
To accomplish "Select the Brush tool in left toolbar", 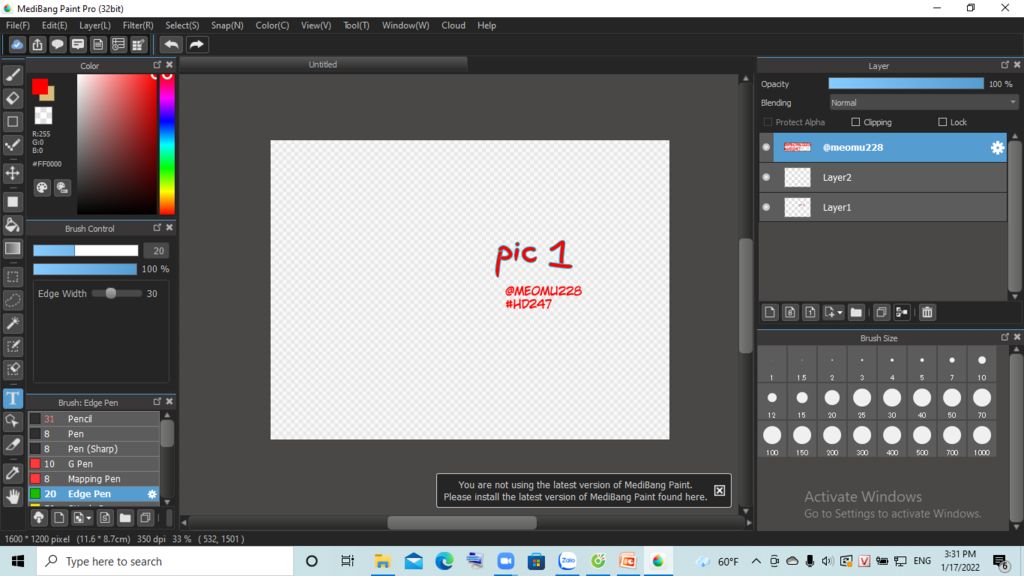I will click(12, 75).
